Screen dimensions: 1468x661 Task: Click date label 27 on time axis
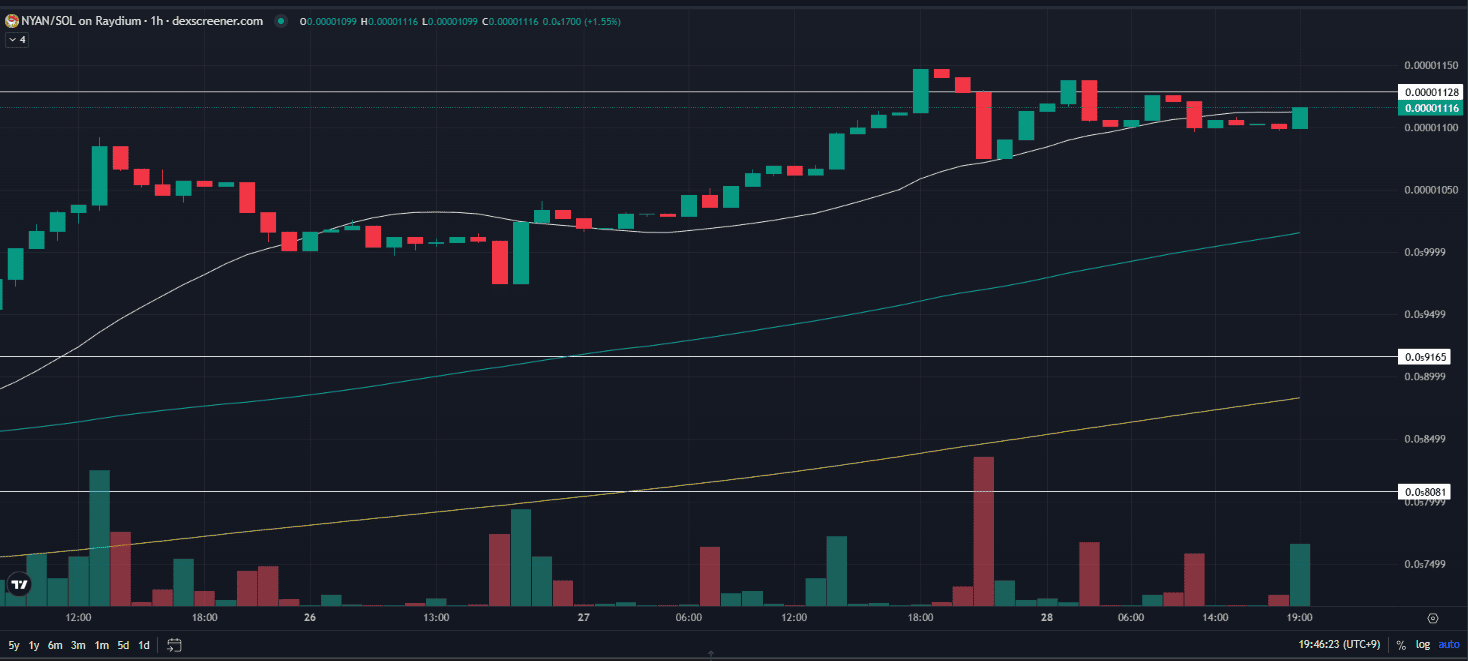pos(585,618)
